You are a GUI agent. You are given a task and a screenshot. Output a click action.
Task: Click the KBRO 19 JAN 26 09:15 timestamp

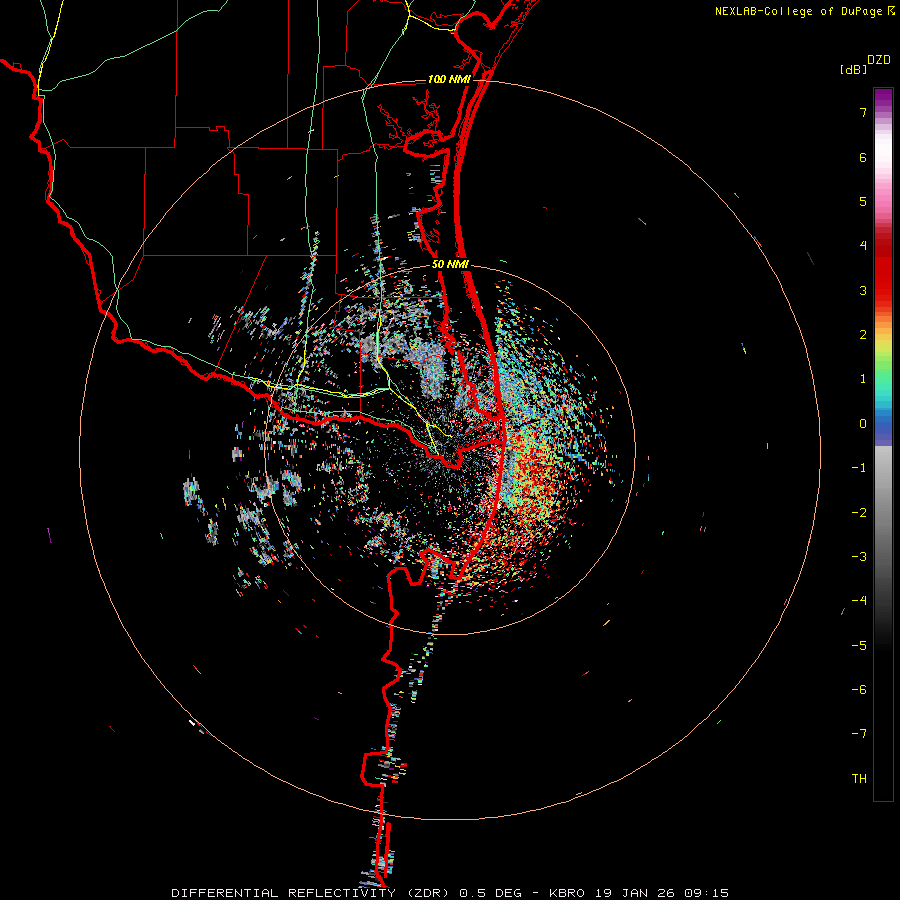click(x=639, y=893)
